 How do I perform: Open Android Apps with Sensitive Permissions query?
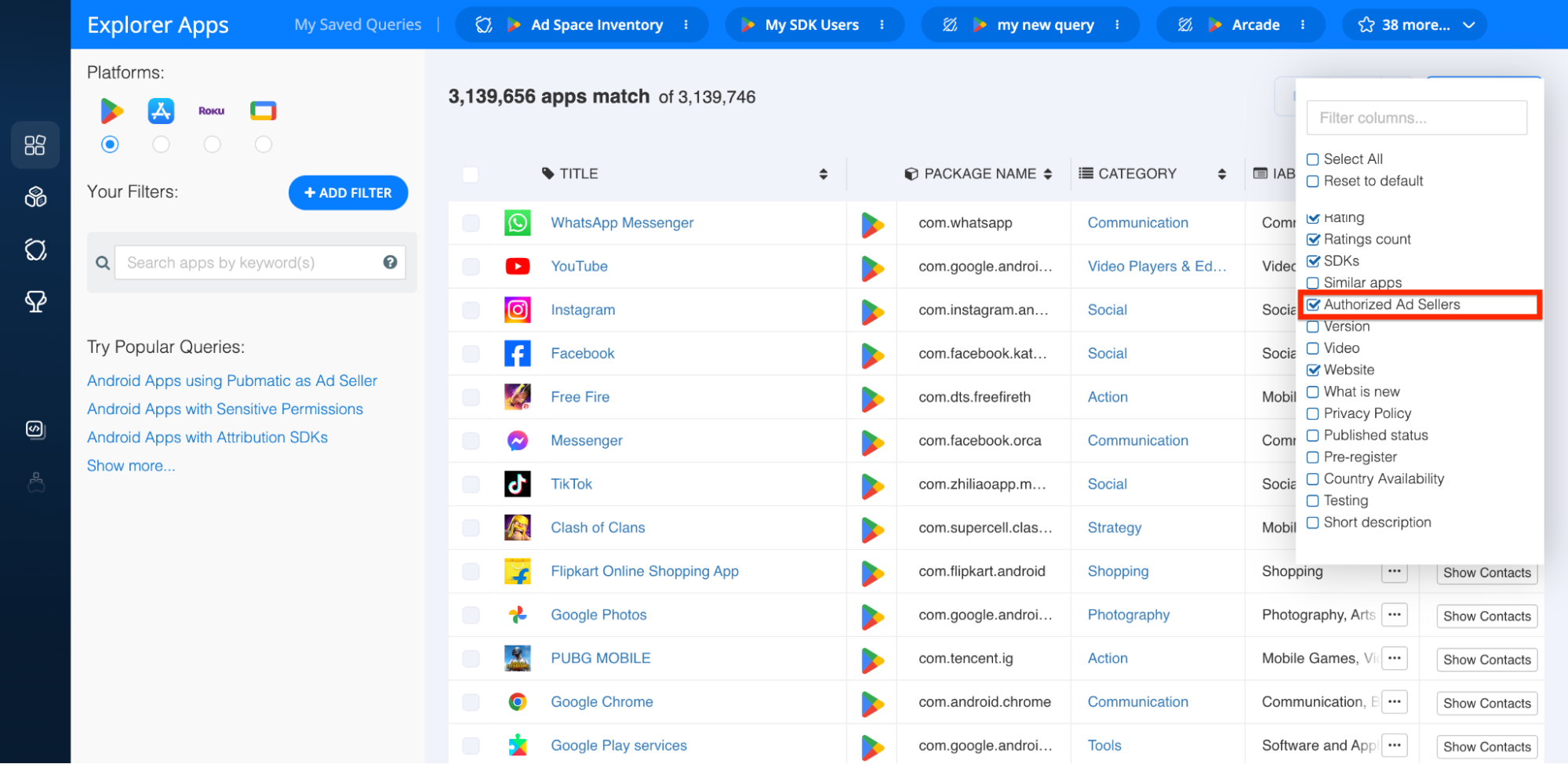point(225,409)
